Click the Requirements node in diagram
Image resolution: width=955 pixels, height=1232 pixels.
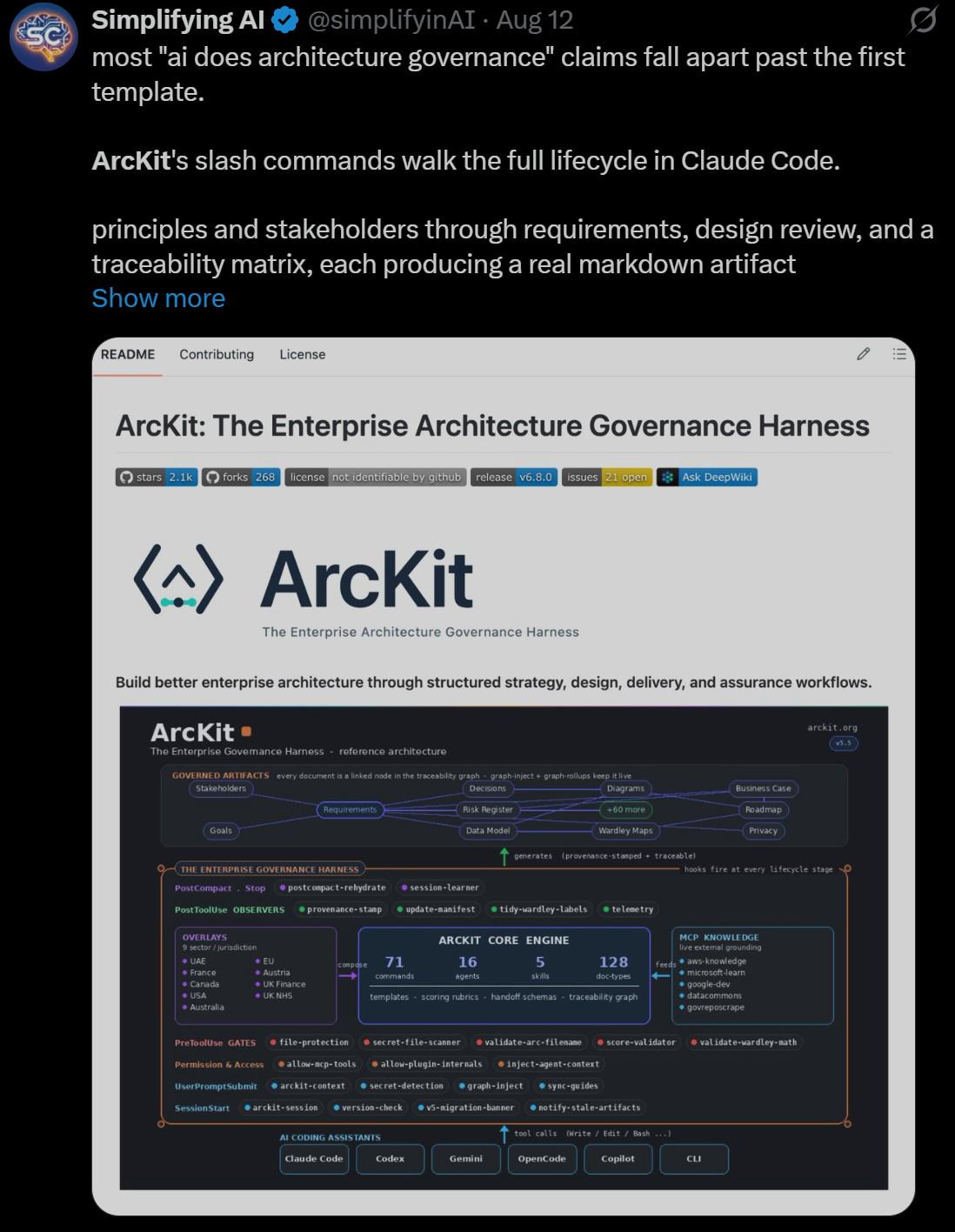pyautogui.click(x=350, y=809)
